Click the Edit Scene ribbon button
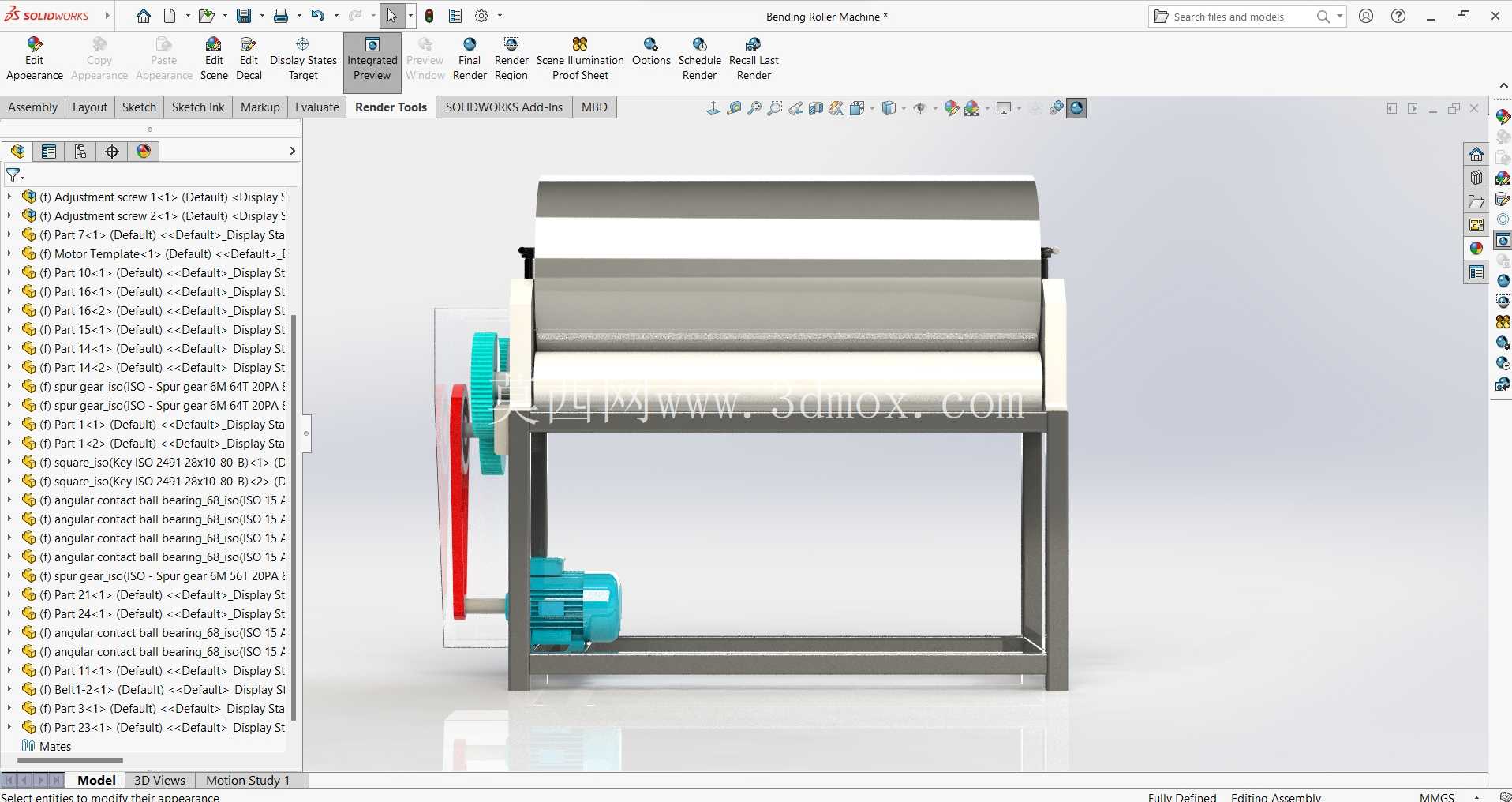 click(x=214, y=59)
